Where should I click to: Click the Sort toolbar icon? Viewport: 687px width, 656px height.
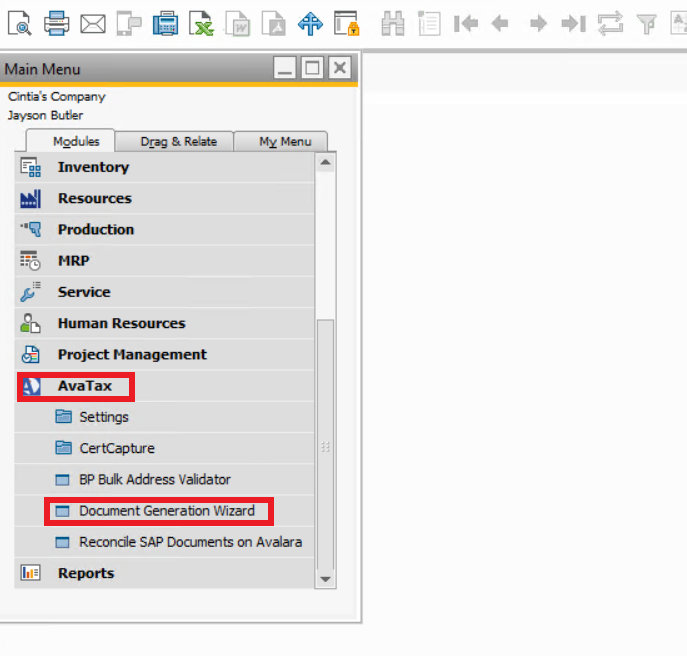(679, 24)
